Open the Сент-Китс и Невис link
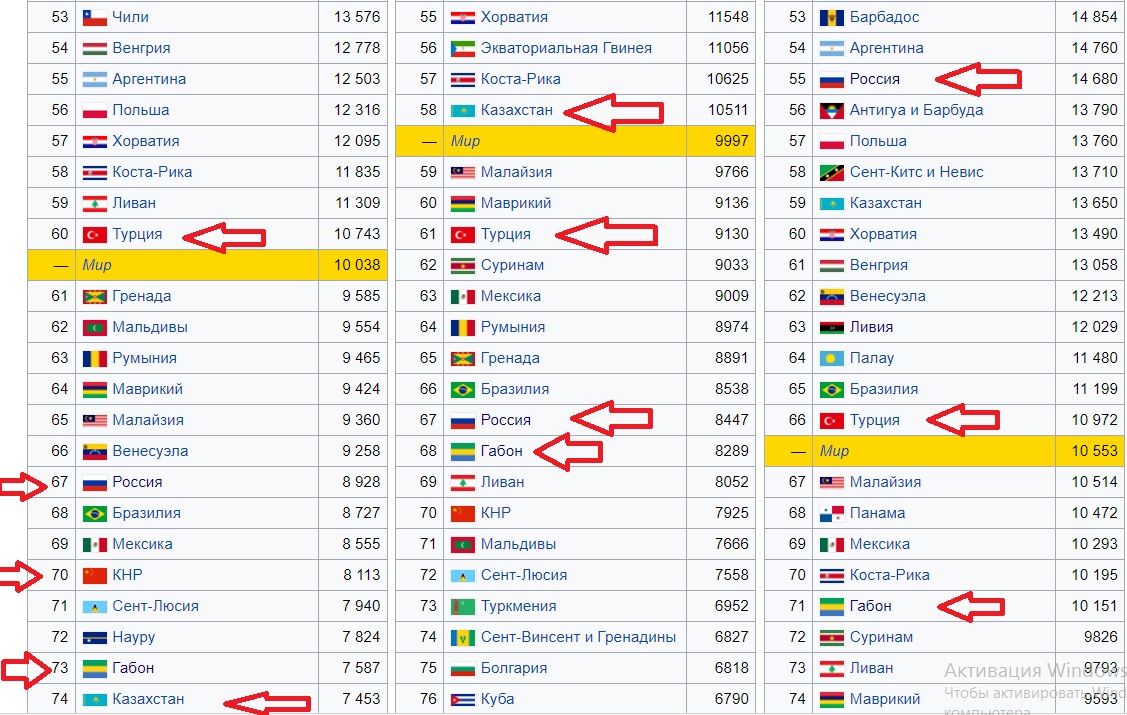The image size is (1127, 715). click(x=916, y=172)
